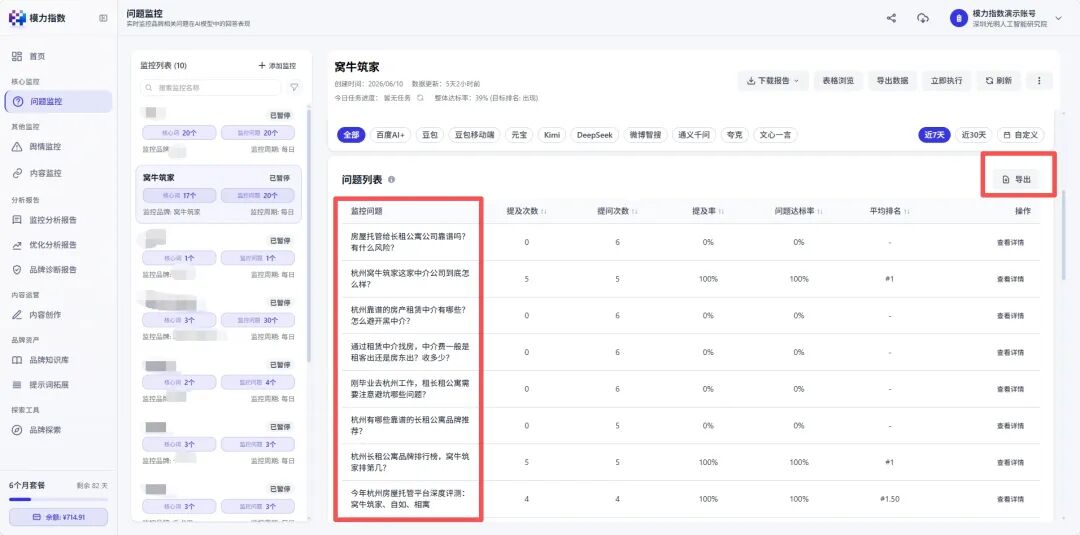Click the share icon in the top bar
Viewport: 1080px width, 535px height.
coord(891,19)
